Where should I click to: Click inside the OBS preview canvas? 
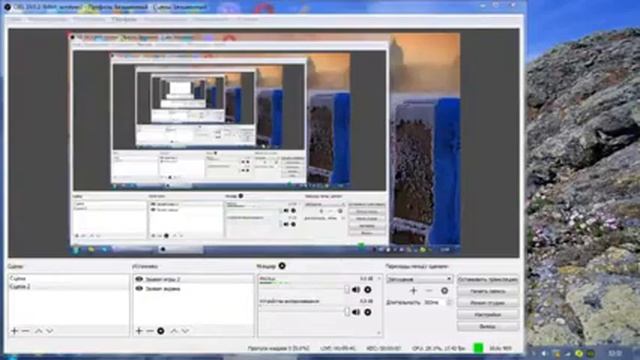pyautogui.click(x=264, y=143)
